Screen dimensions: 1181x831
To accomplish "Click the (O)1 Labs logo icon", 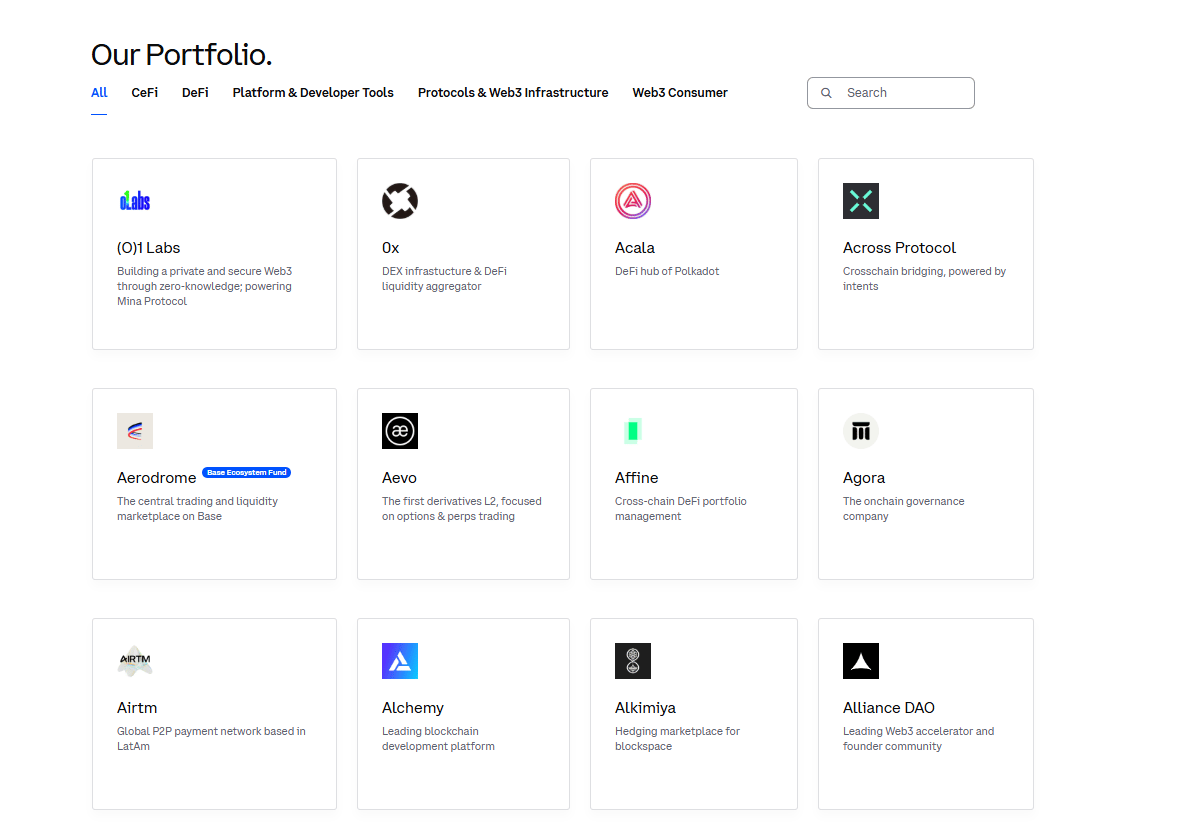I will [x=135, y=201].
